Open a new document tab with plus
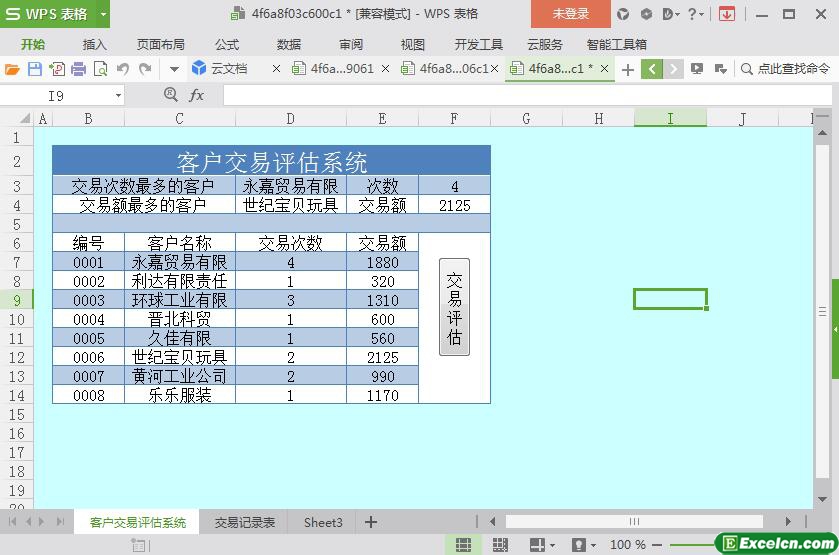839x555 pixels. point(627,69)
